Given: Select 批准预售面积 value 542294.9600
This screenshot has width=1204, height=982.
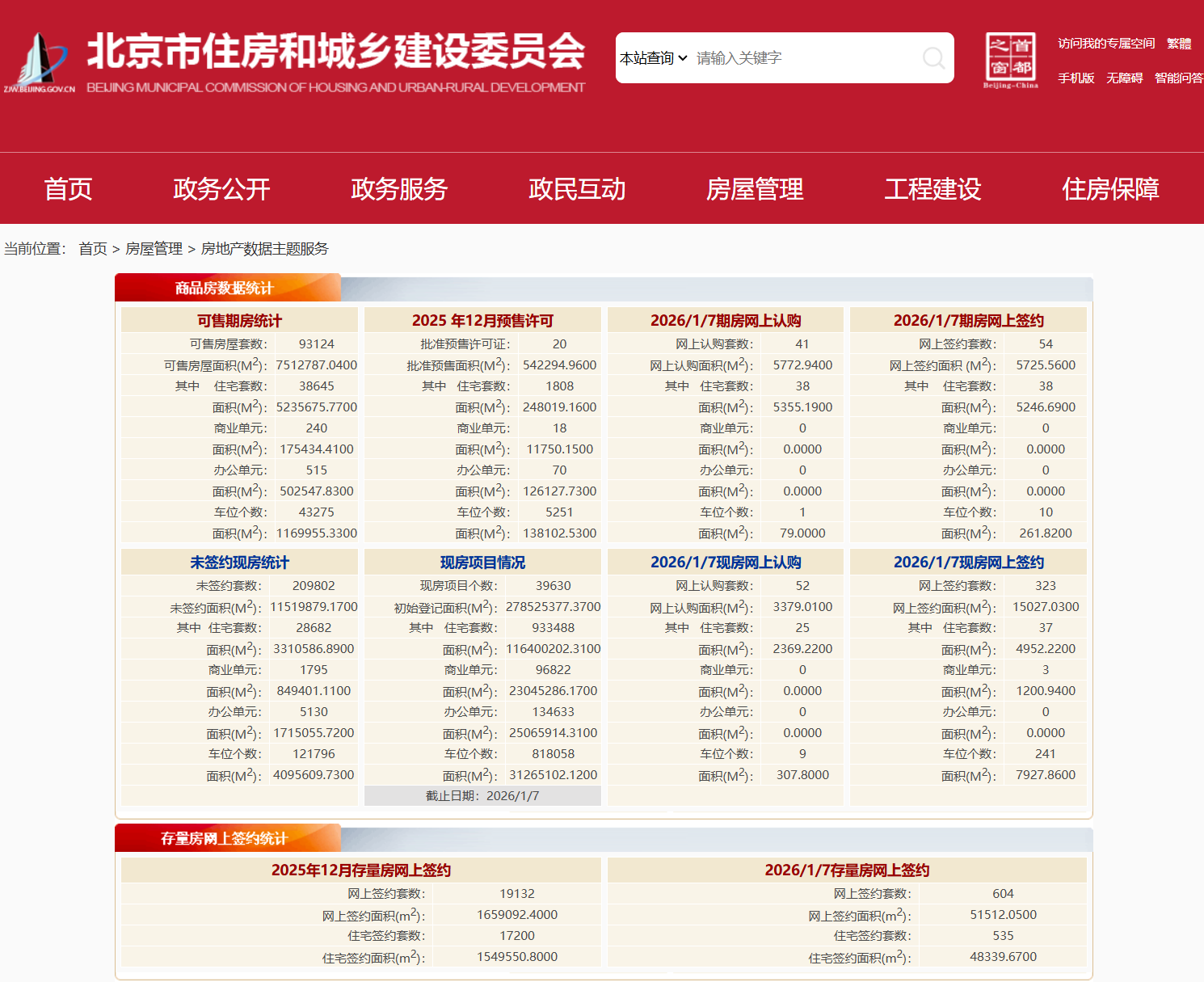Looking at the screenshot, I should click(x=560, y=365).
